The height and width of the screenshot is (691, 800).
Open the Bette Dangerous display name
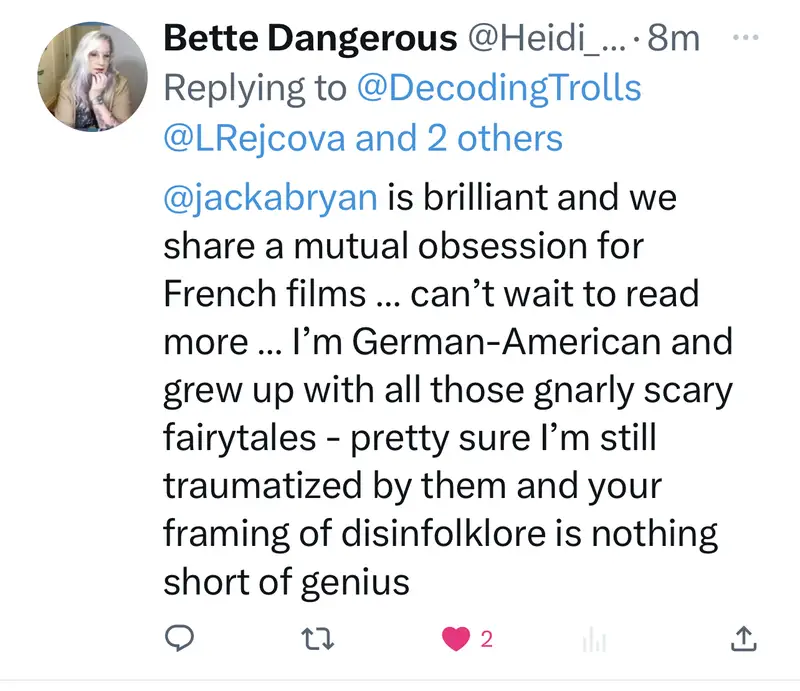309,40
